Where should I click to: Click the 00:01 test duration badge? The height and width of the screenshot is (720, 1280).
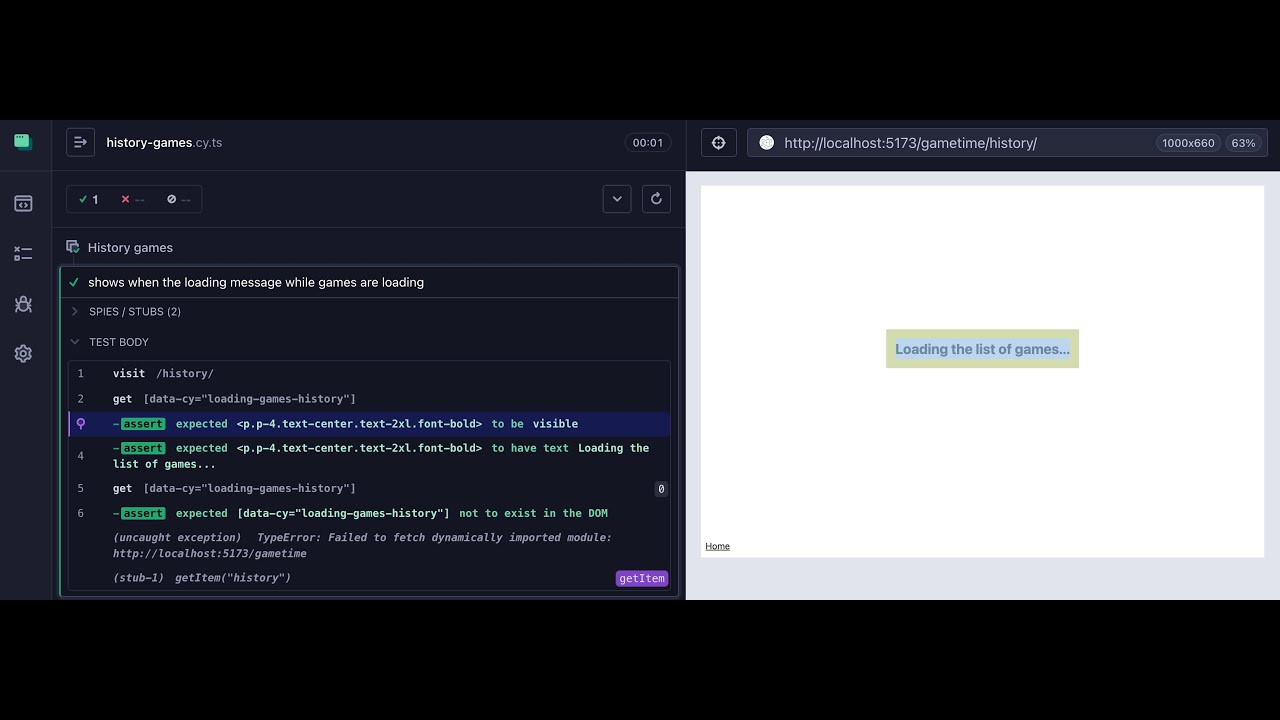648,143
